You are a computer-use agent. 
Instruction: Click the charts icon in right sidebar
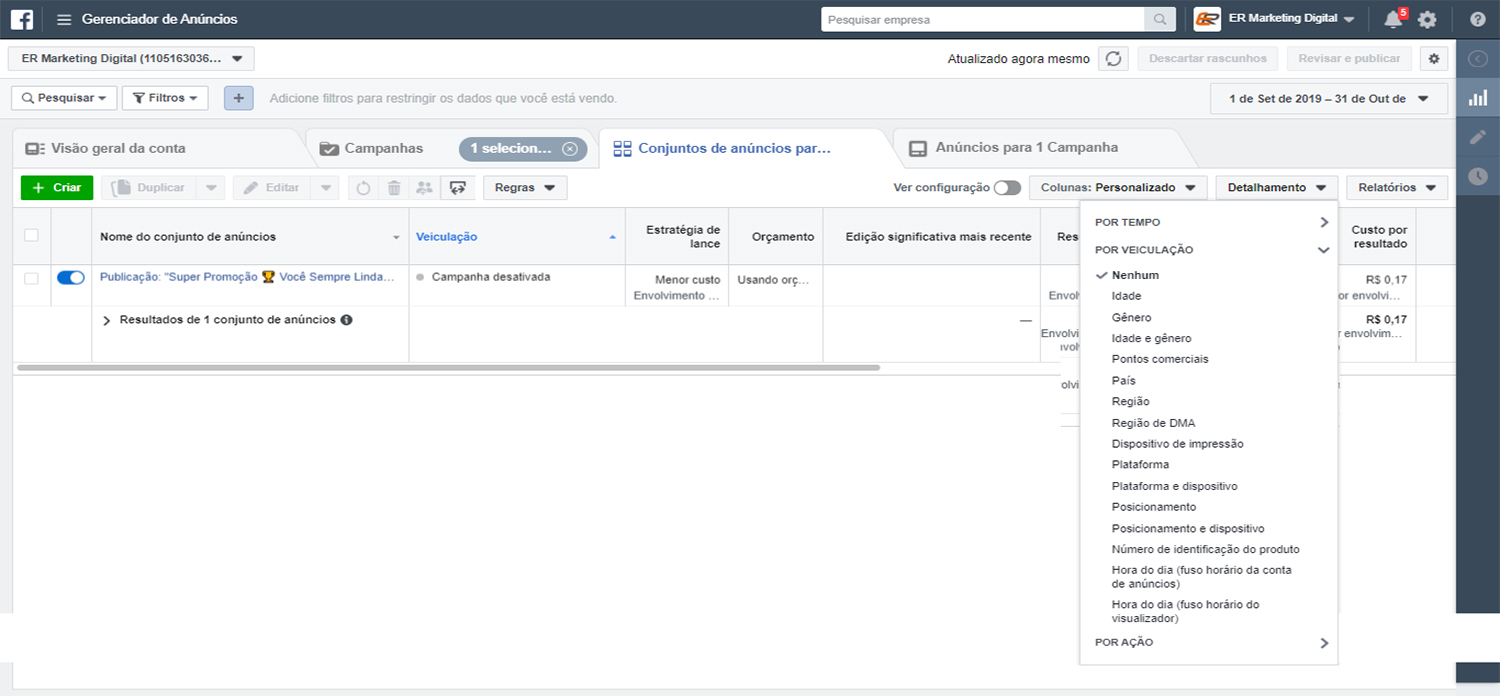coord(1477,98)
